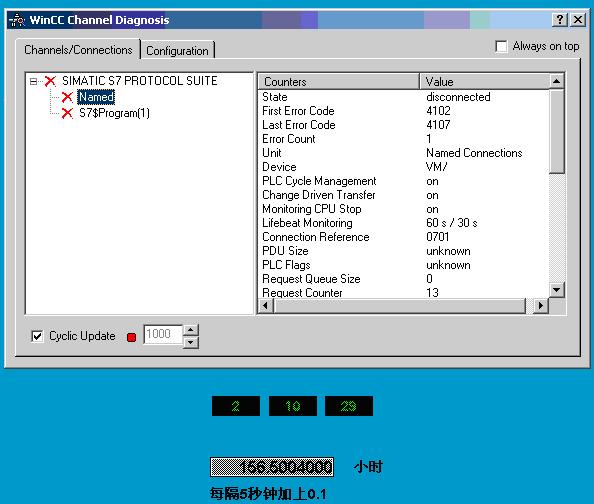
Task: Click the Unit counter row
Action: tap(403, 153)
